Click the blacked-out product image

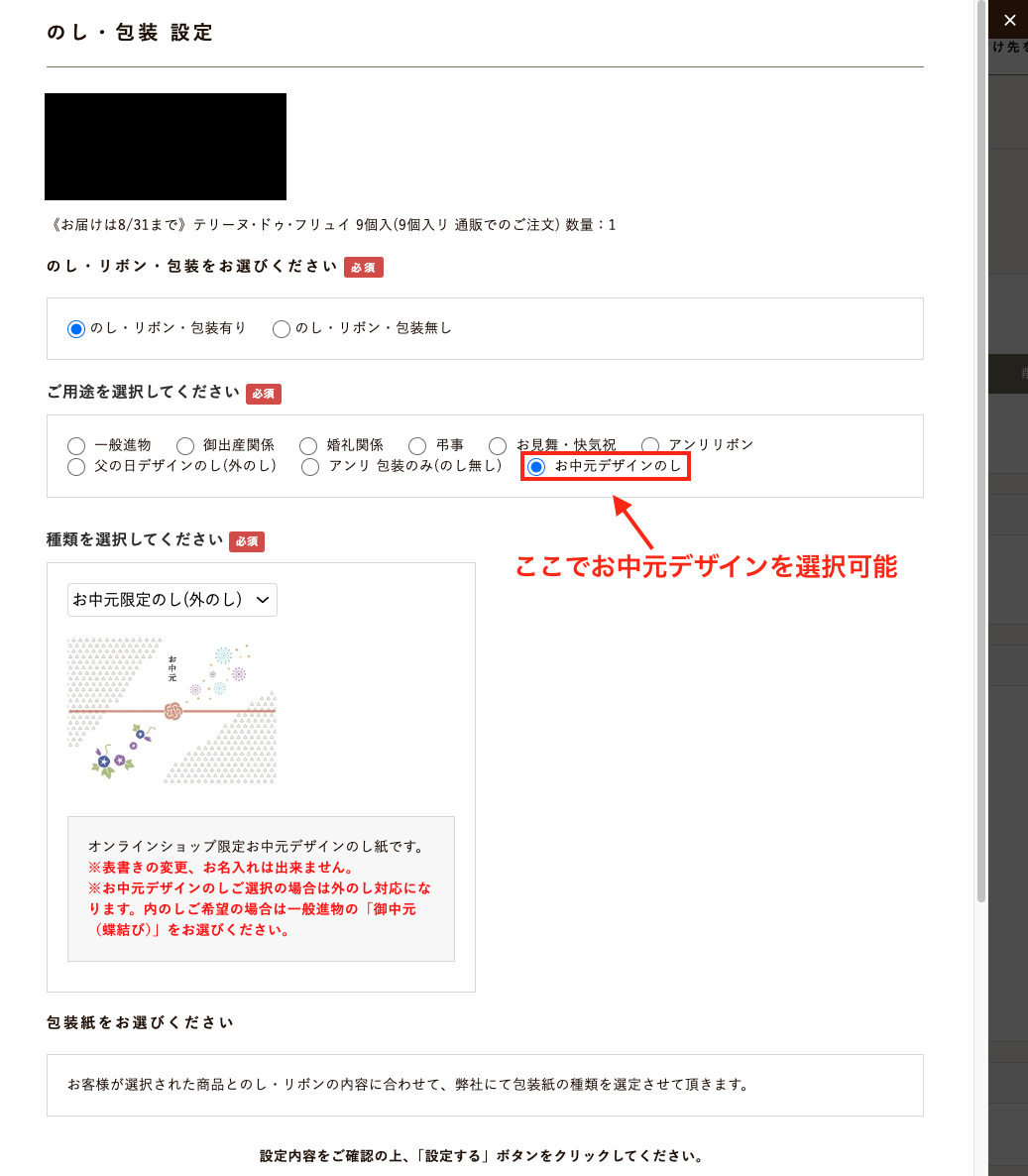(166, 146)
